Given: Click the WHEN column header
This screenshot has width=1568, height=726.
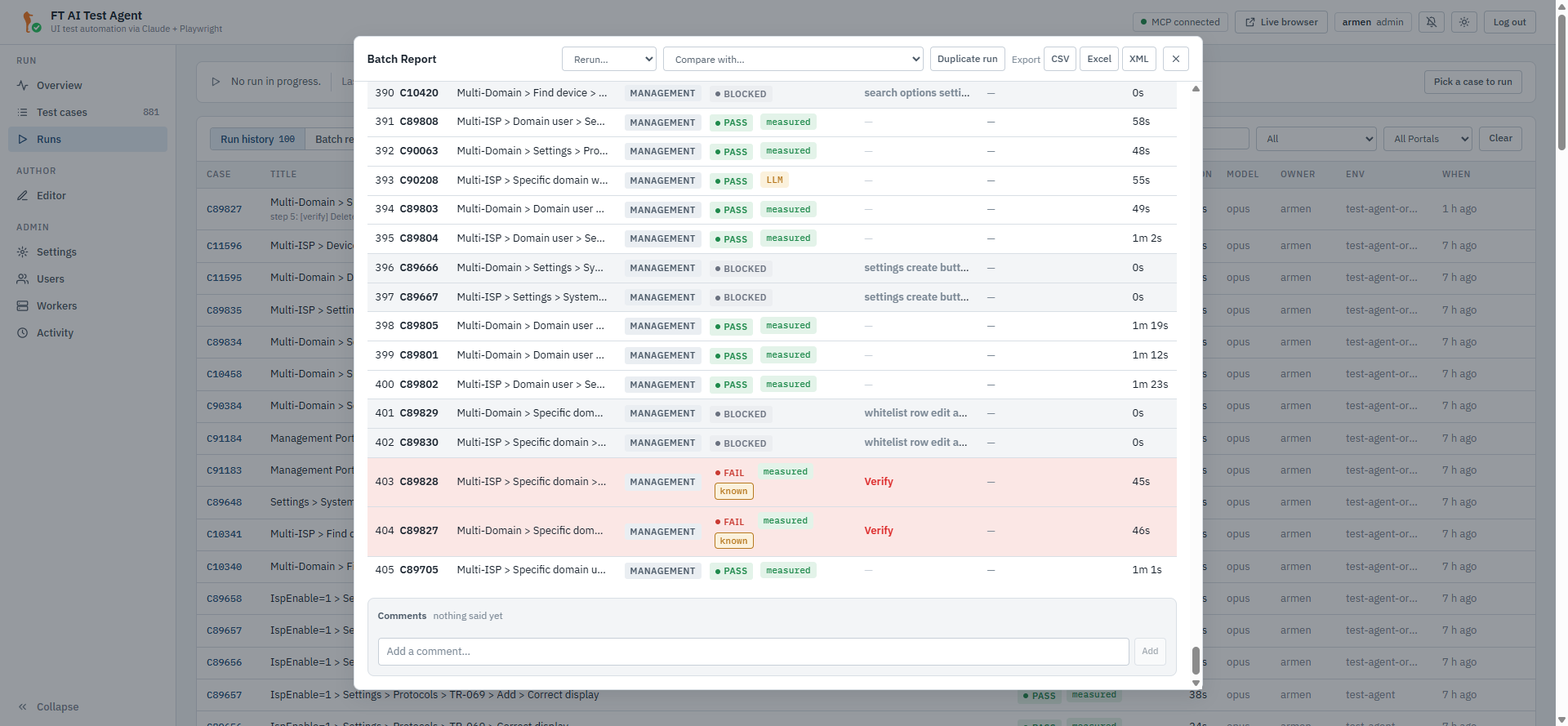Looking at the screenshot, I should tap(1456, 174).
